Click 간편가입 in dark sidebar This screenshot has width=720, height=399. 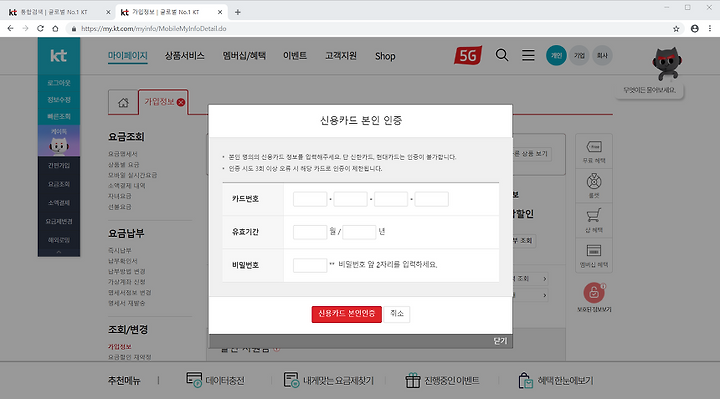pos(59,165)
